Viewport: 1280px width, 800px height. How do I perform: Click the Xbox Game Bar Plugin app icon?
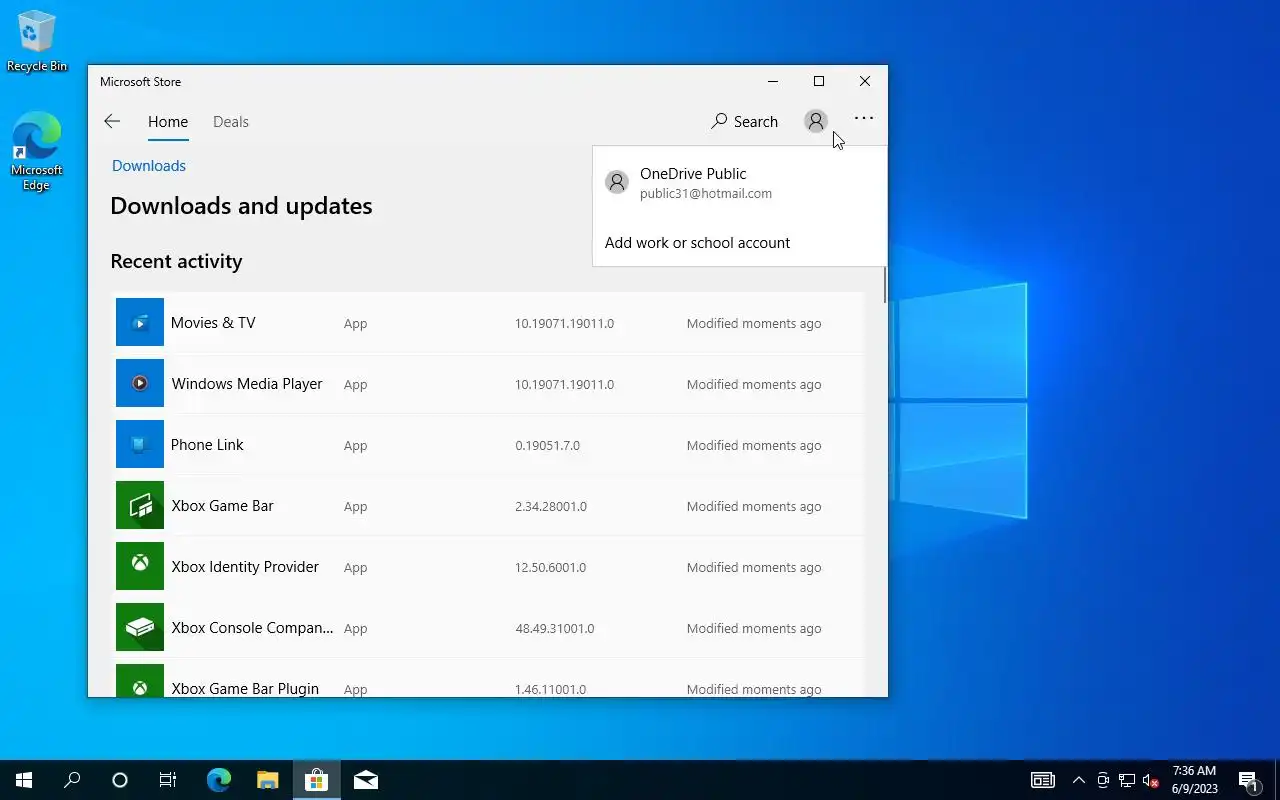click(x=140, y=681)
